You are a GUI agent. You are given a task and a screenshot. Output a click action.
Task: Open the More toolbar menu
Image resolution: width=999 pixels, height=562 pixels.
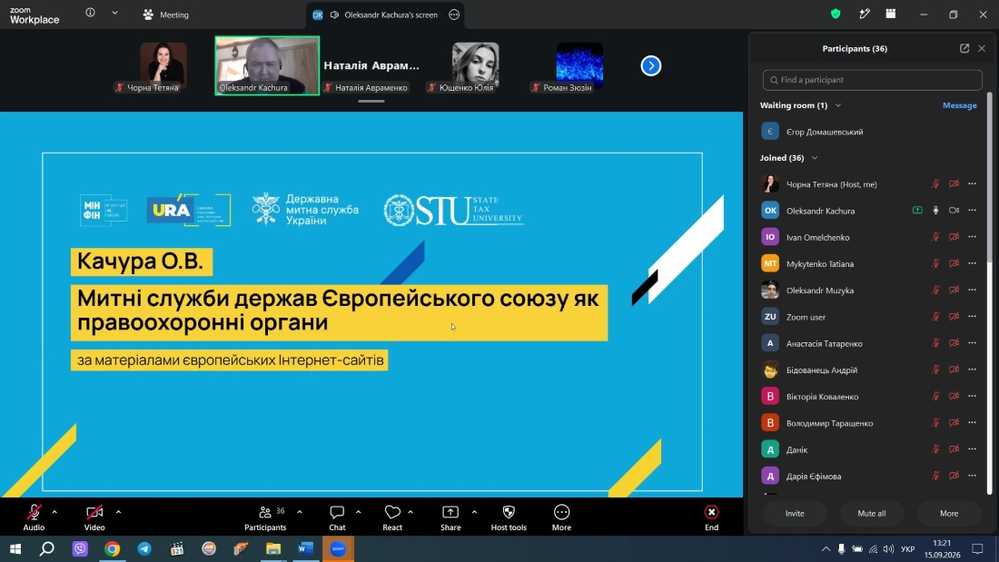pyautogui.click(x=561, y=517)
